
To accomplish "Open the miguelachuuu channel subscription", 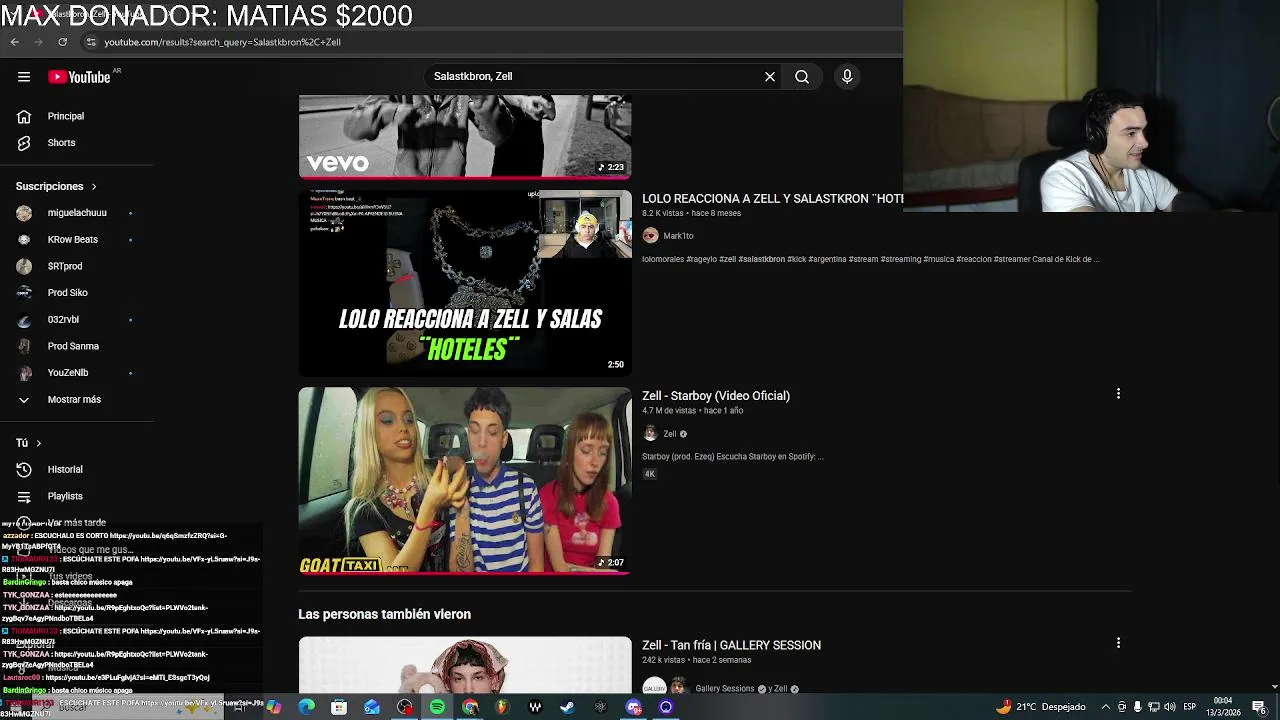I will click(x=77, y=213).
